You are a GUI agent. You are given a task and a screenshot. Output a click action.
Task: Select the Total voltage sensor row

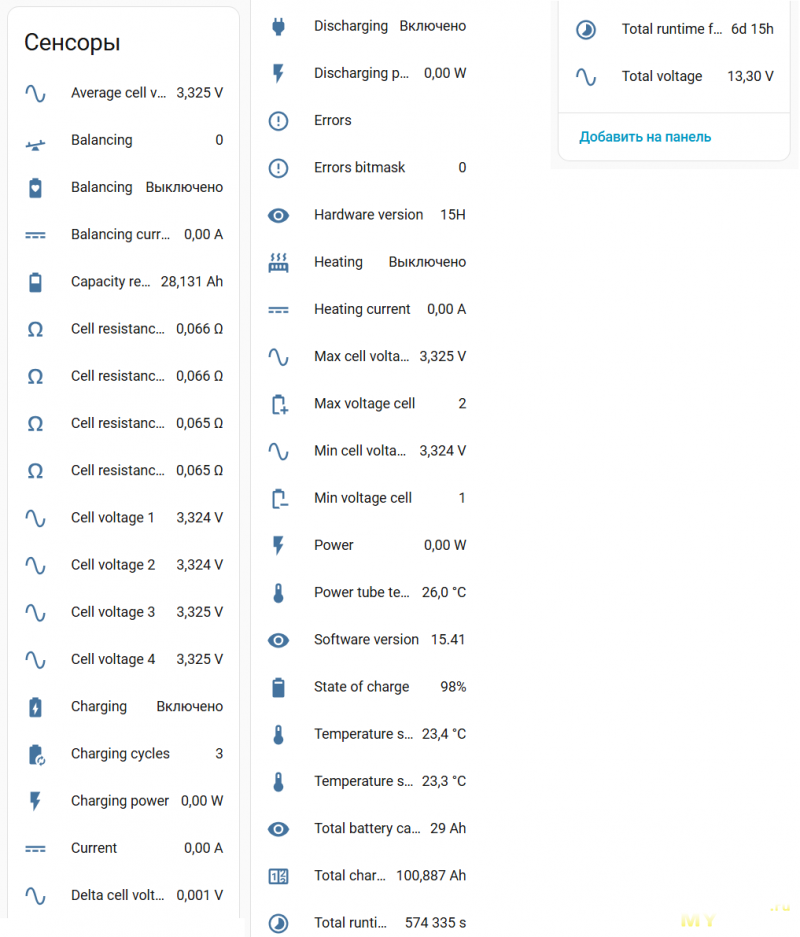662,76
